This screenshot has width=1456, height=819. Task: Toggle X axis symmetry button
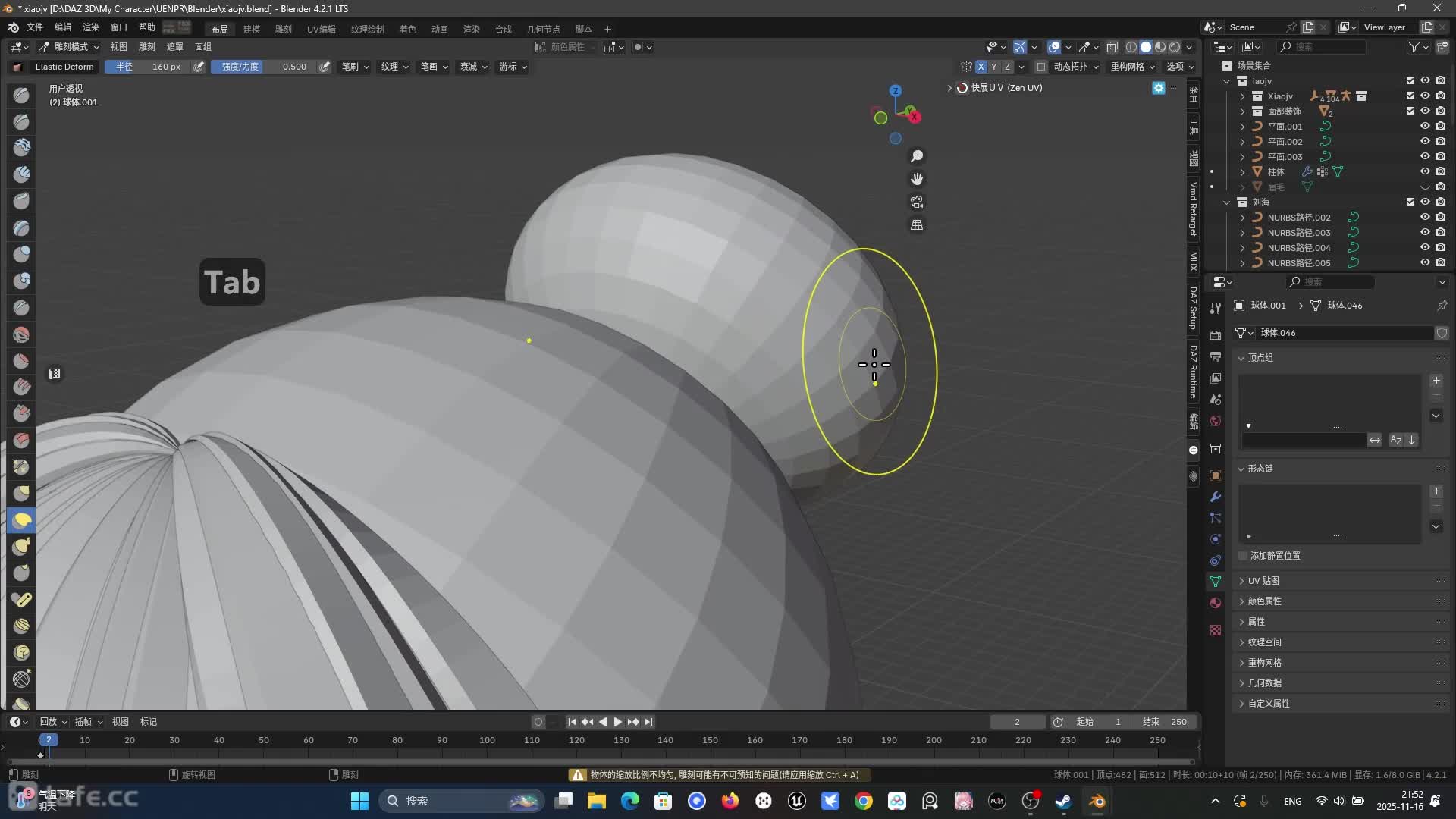coord(981,67)
